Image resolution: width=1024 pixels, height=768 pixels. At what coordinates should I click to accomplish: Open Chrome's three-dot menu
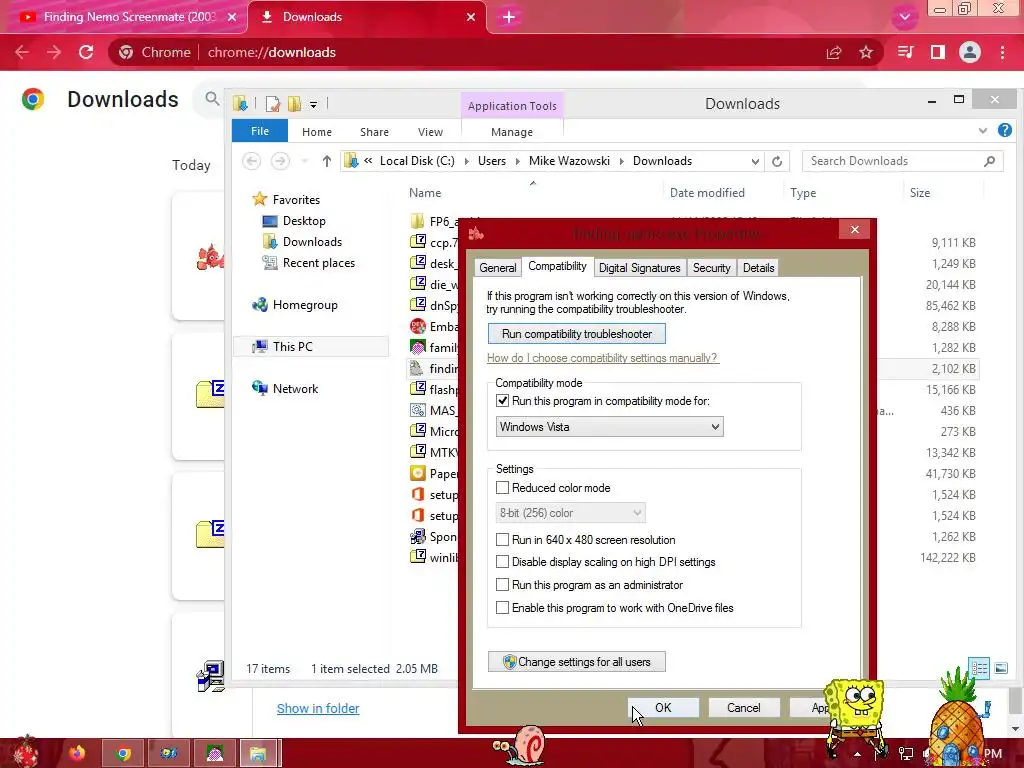click(x=1002, y=52)
